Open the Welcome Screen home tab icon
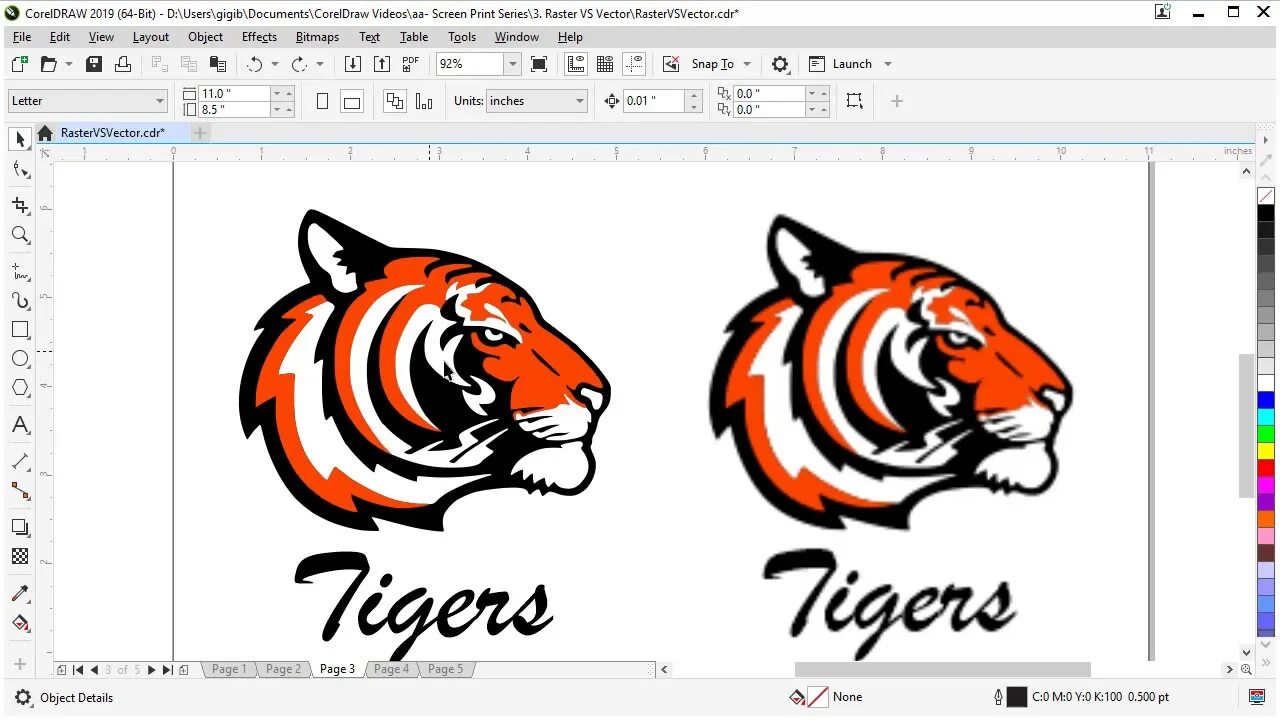Image resolution: width=1280 pixels, height=720 pixels. pos(45,133)
